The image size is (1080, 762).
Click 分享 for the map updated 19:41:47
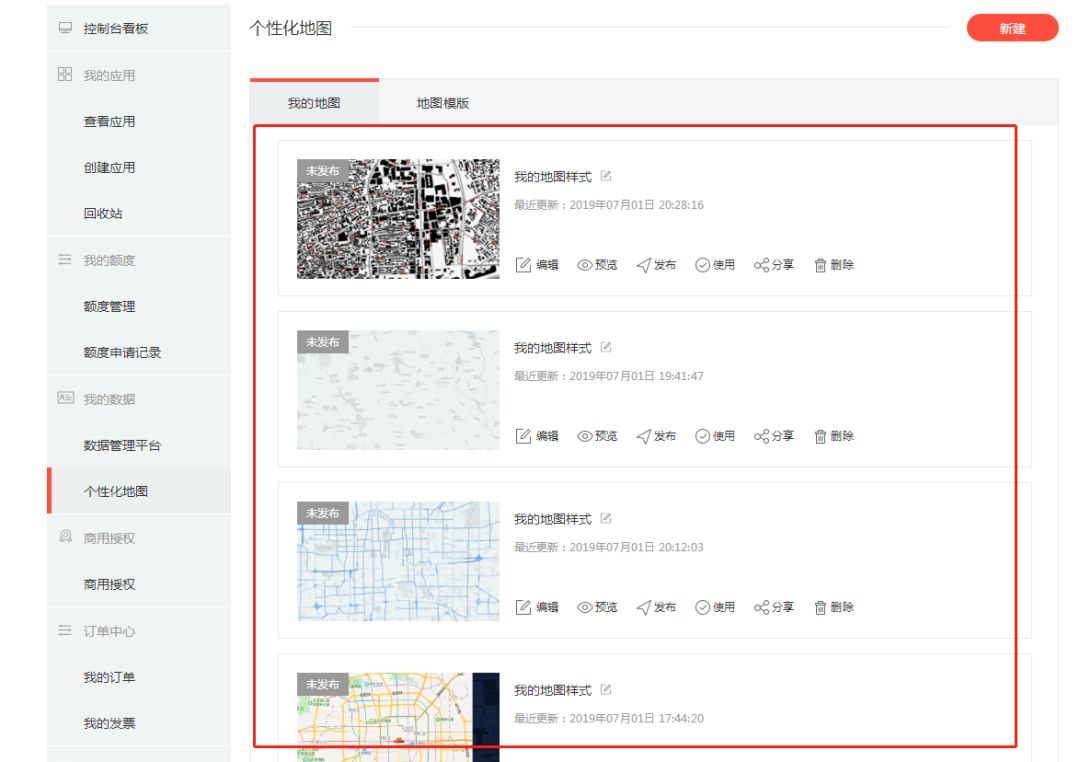(x=774, y=435)
